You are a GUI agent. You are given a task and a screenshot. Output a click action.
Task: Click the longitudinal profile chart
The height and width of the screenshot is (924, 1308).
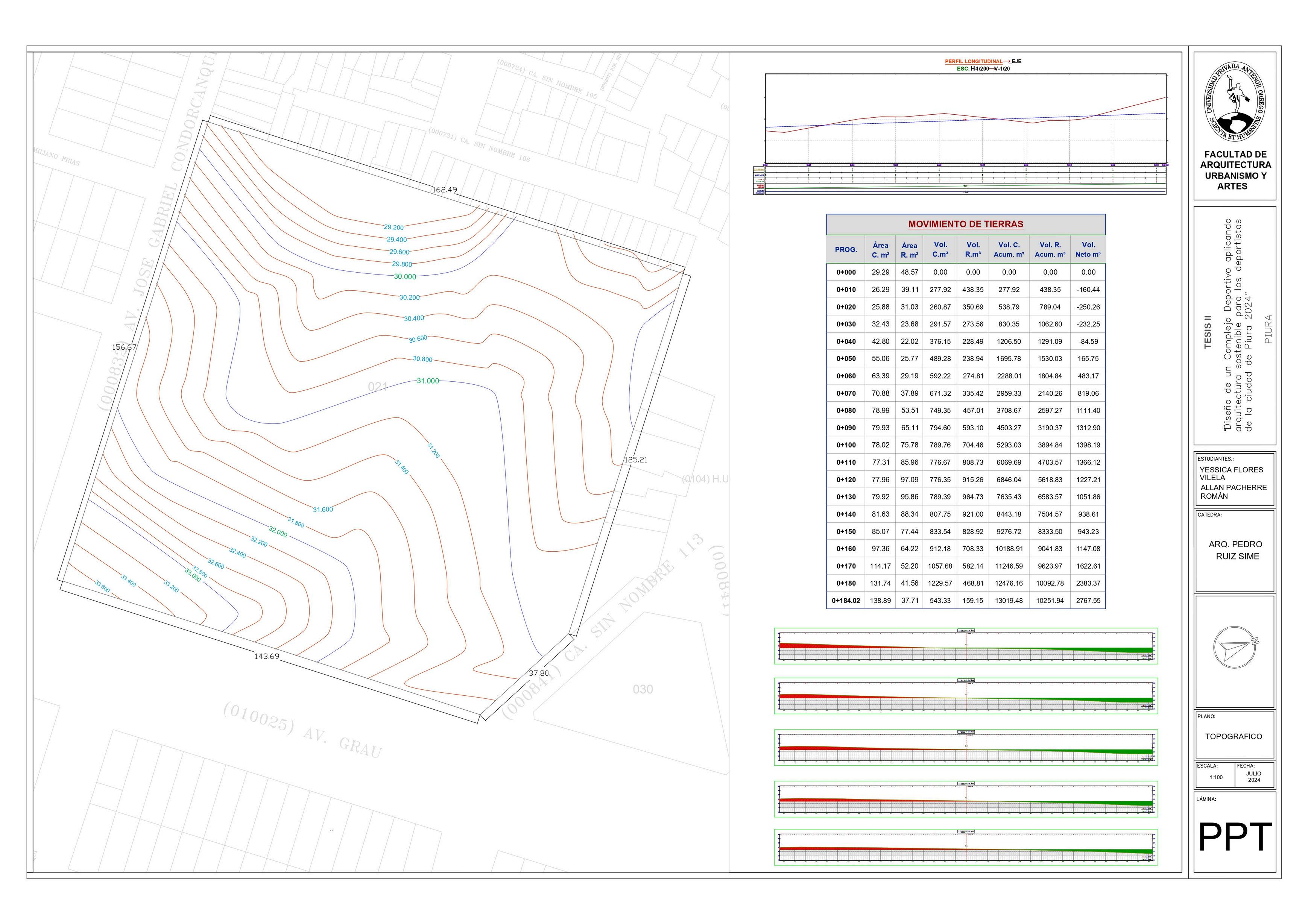coord(965,118)
